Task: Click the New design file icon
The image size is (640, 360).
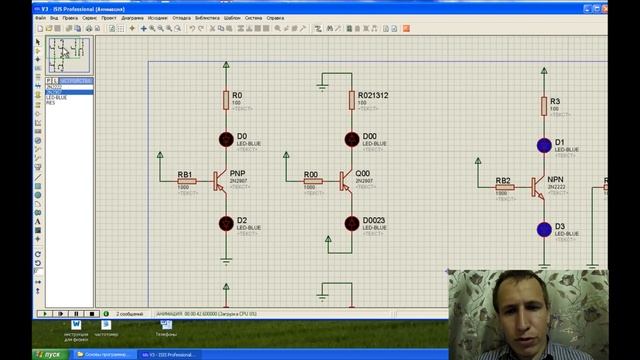Action: tap(40, 29)
